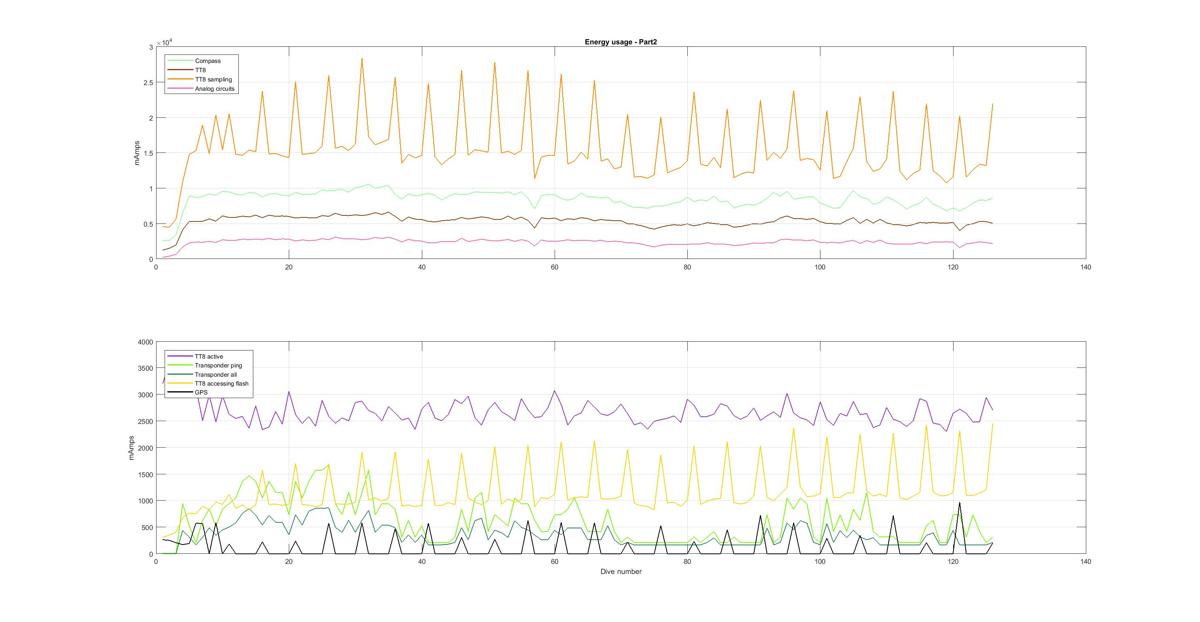Select the "Analog circuits" legend entry label

215,89
